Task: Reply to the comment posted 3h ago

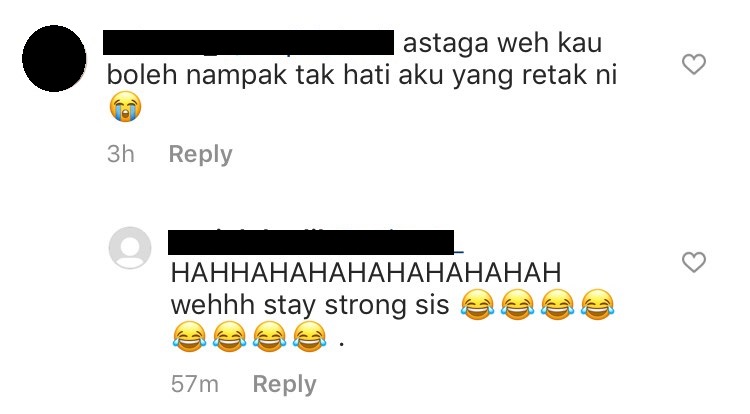Action: pos(200,154)
